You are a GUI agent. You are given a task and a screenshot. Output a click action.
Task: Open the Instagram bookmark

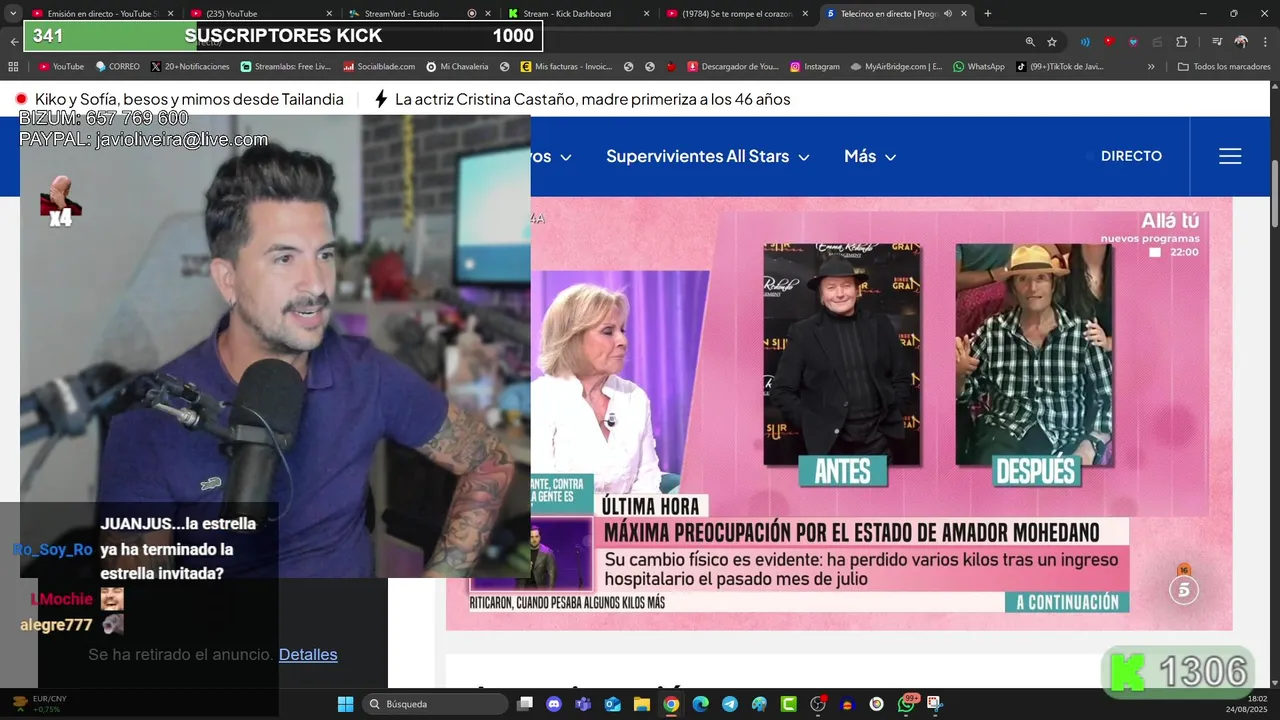point(814,67)
